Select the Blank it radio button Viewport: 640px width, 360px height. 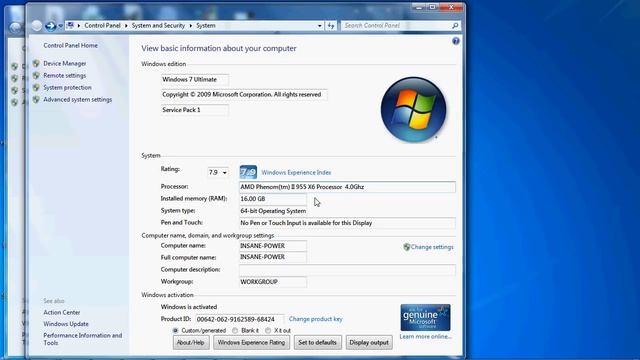pos(235,330)
